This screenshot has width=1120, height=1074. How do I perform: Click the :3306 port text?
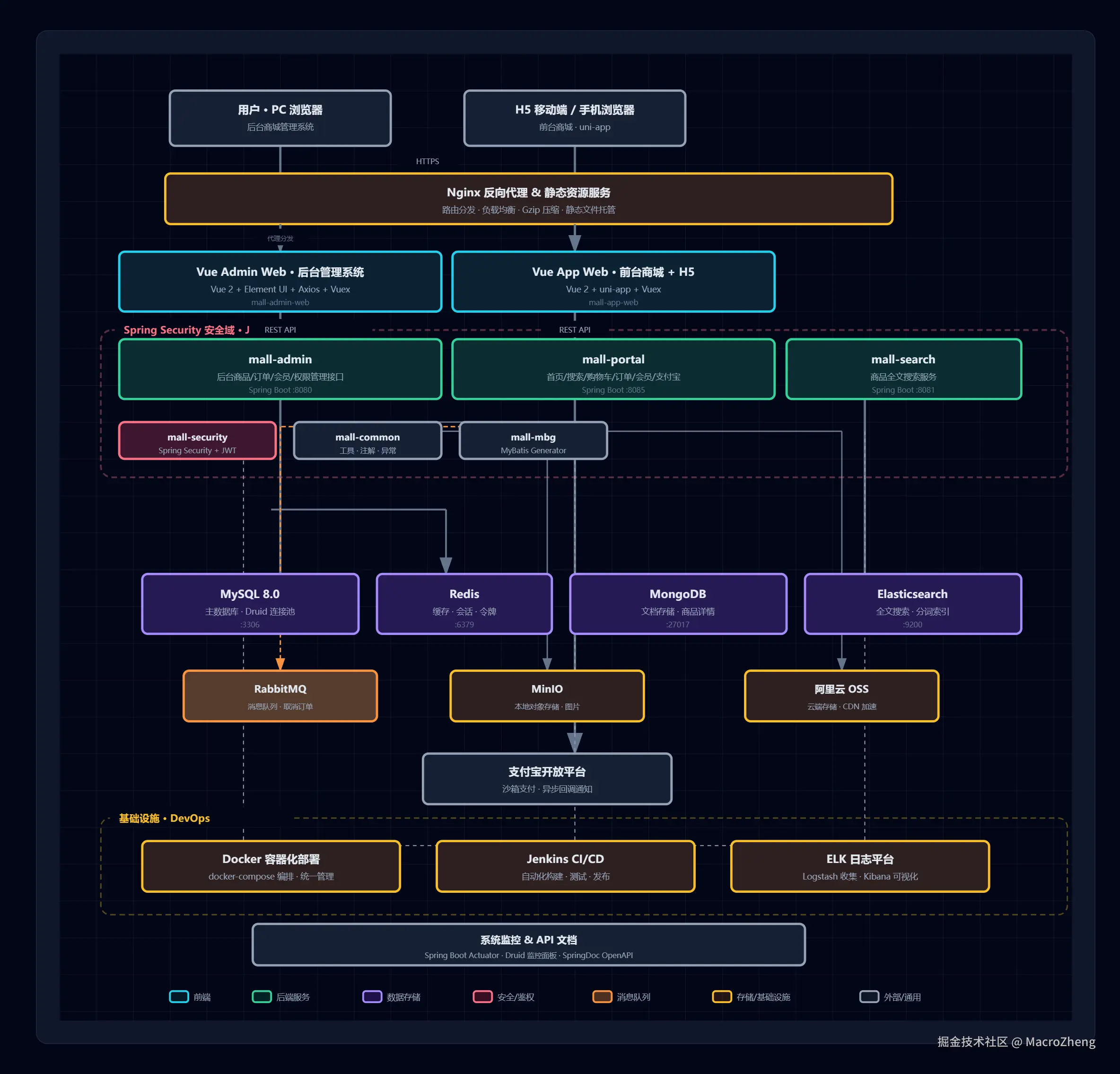250,625
